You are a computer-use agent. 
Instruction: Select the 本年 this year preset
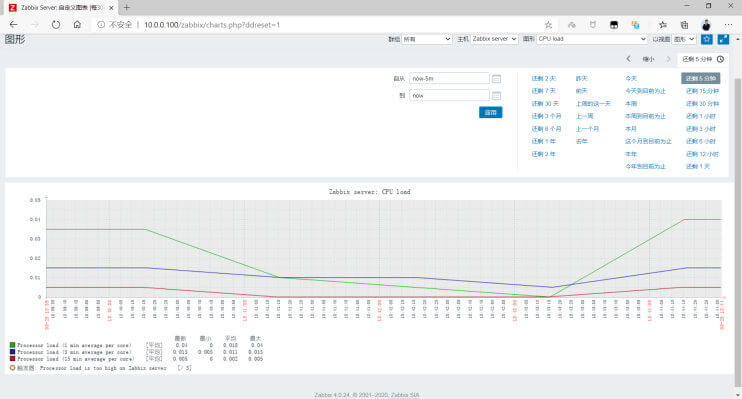631,154
